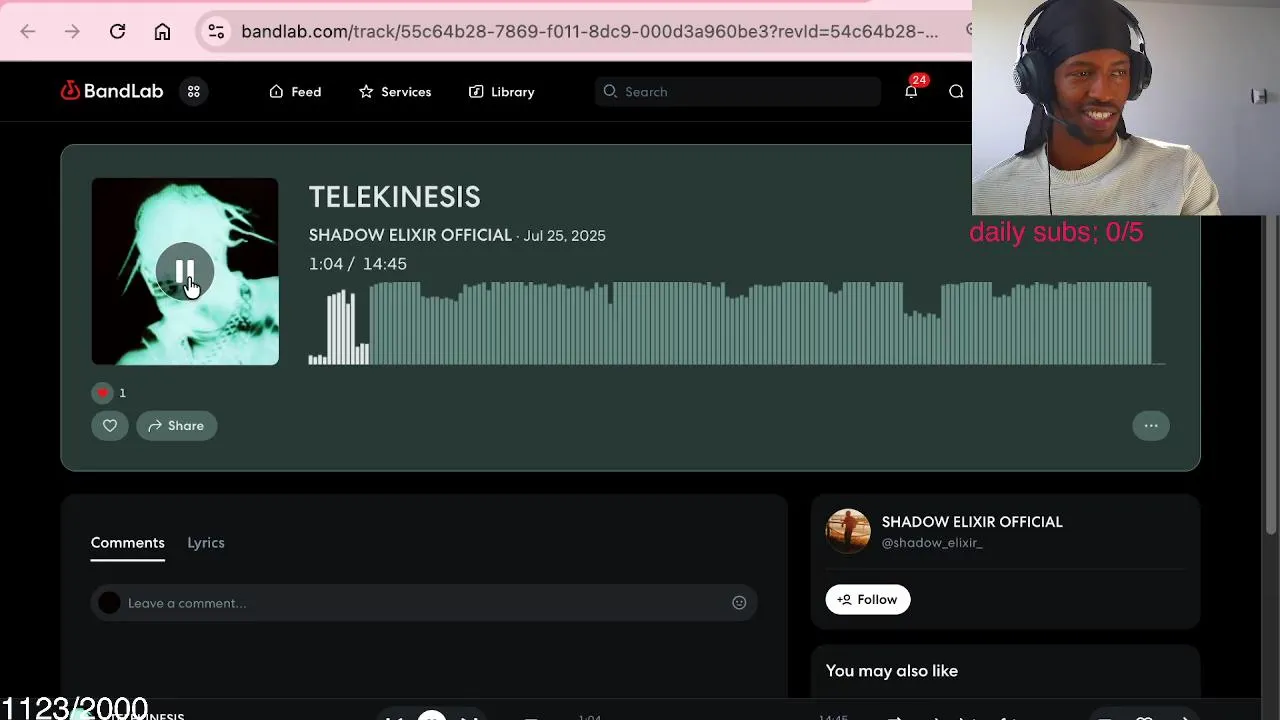Click the TELEKINESIS track title
Image resolution: width=1280 pixels, height=720 pixels.
pyautogui.click(x=394, y=197)
